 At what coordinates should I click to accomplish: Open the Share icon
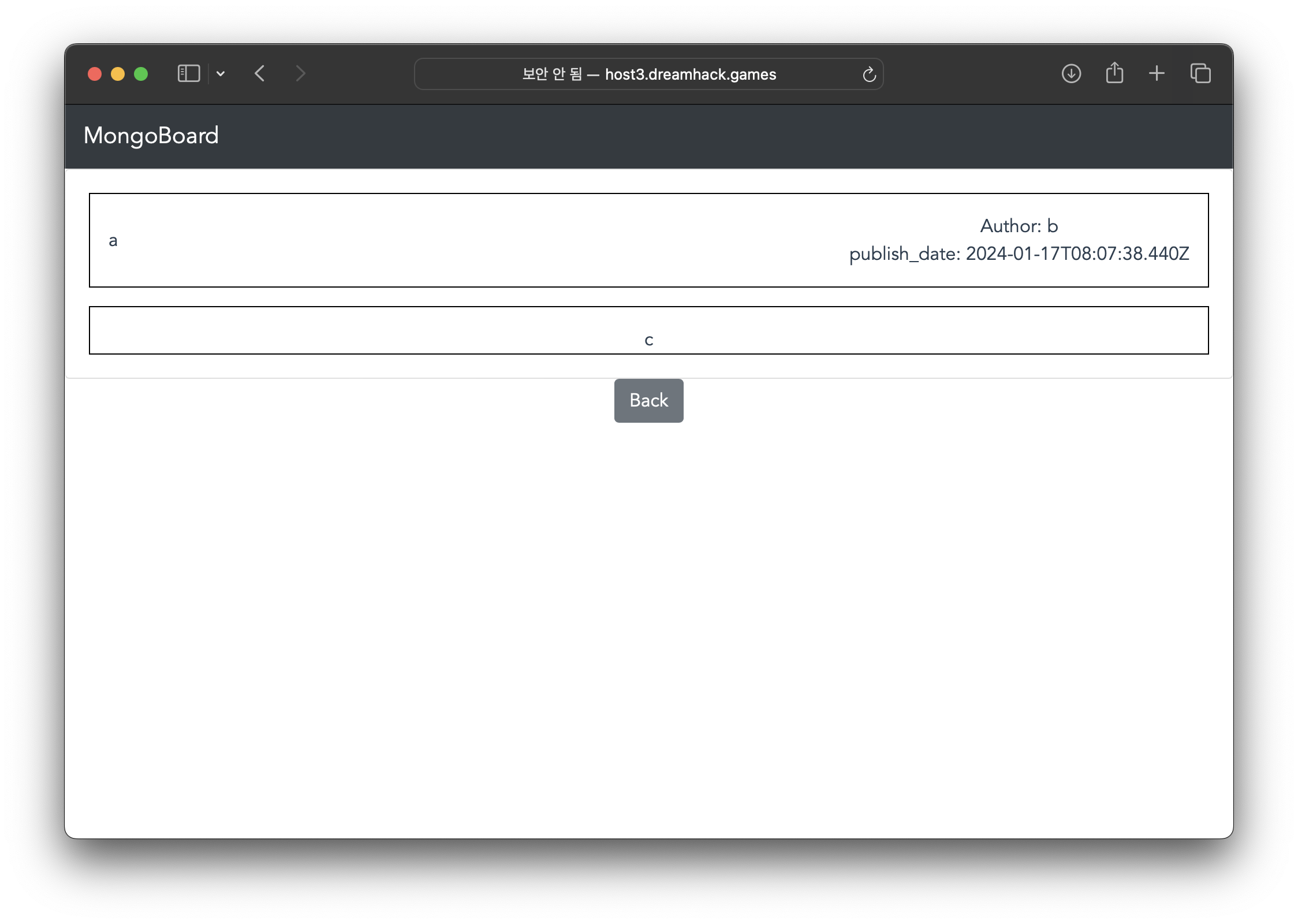point(1114,73)
